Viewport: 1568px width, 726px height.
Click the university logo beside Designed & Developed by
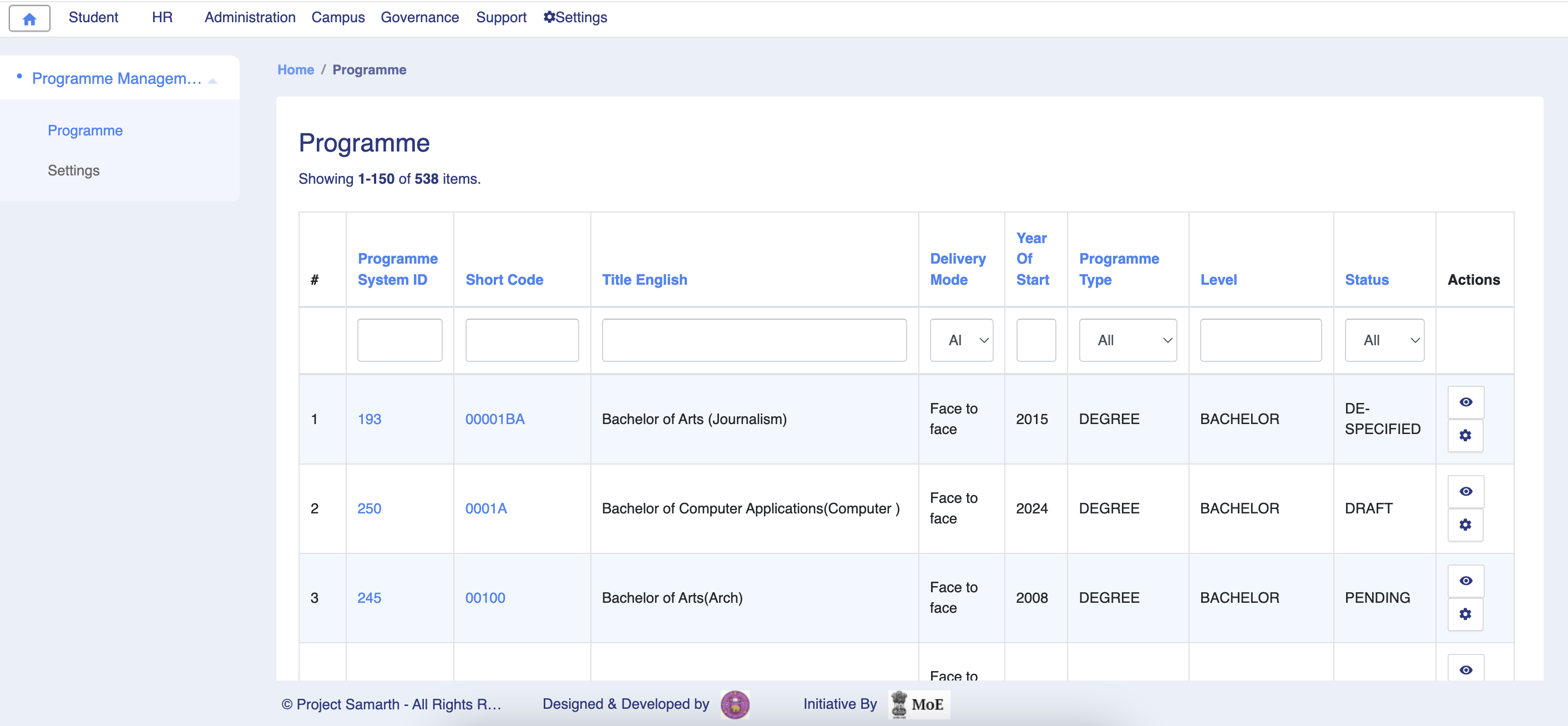735,704
